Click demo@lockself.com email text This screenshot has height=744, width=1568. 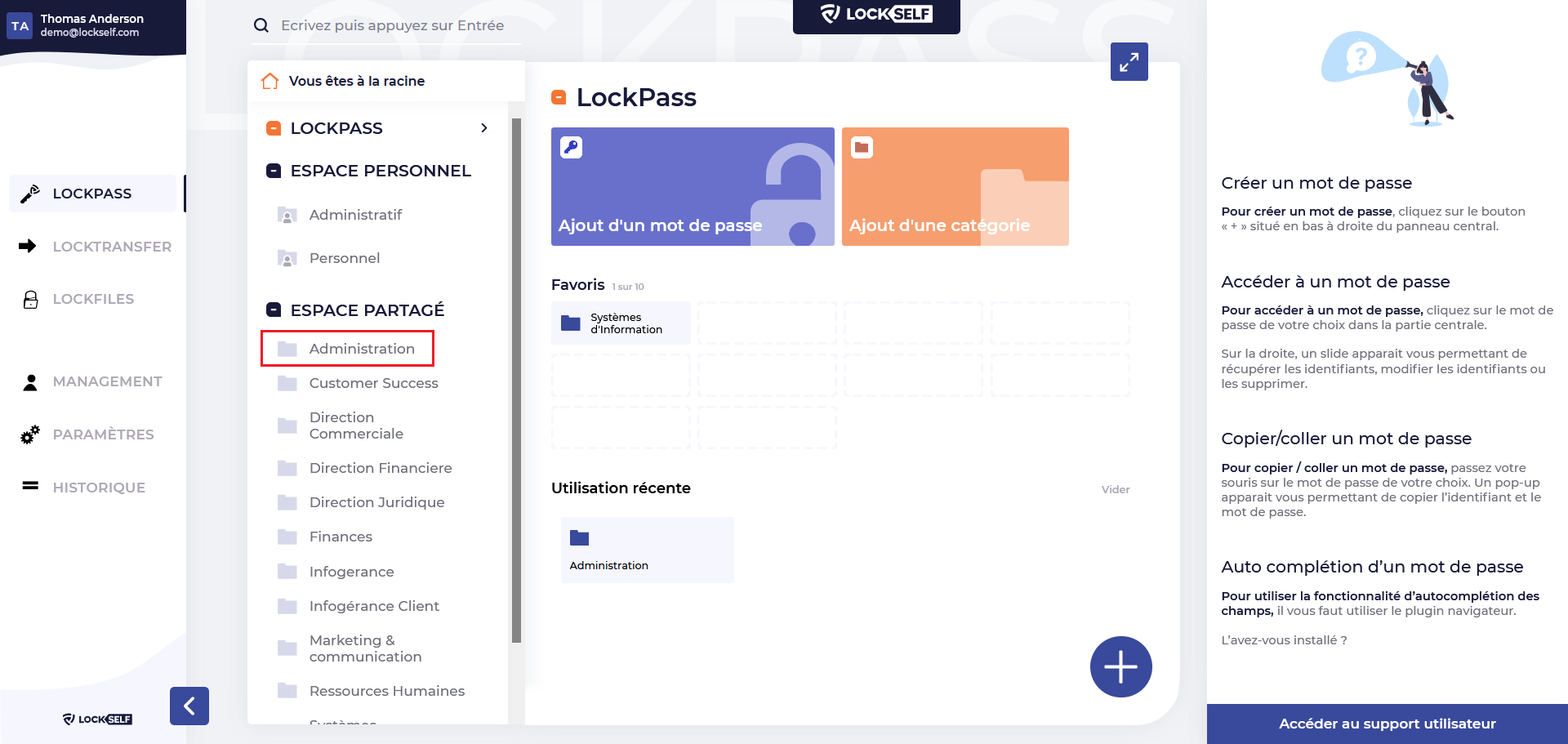pyautogui.click(x=90, y=33)
